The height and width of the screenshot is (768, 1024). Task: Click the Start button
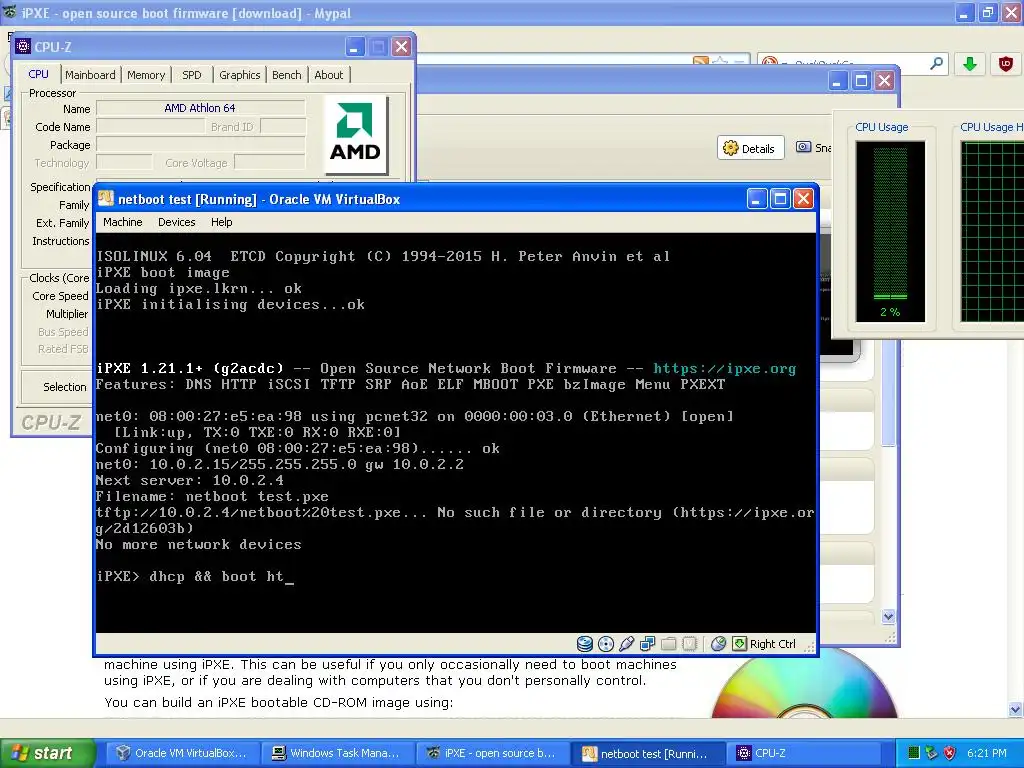(x=48, y=753)
